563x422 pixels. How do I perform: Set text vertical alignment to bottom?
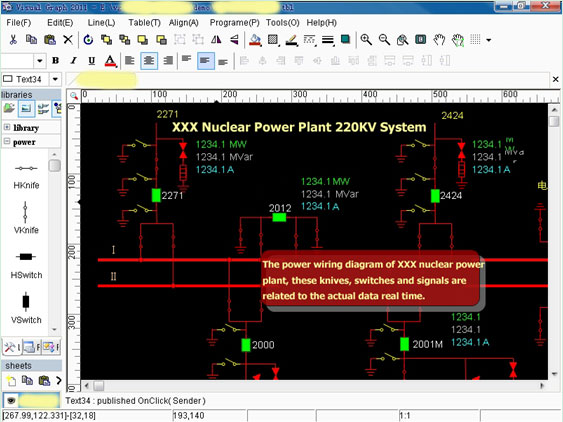tap(223, 62)
